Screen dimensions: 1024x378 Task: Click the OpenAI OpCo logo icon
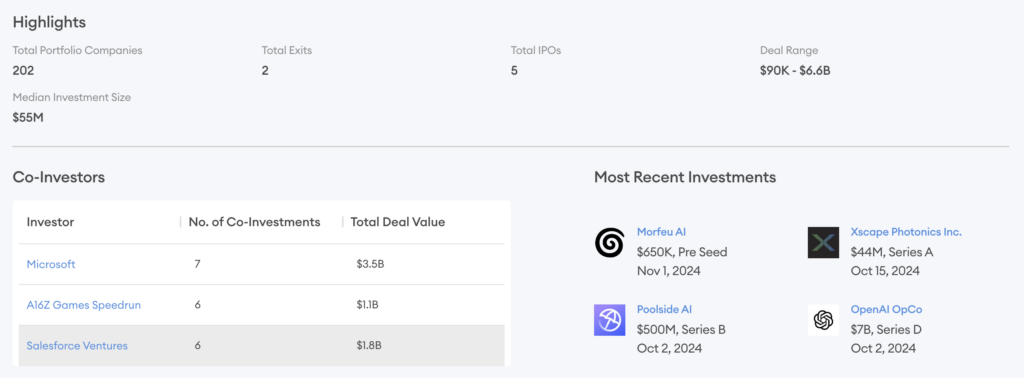point(823,320)
